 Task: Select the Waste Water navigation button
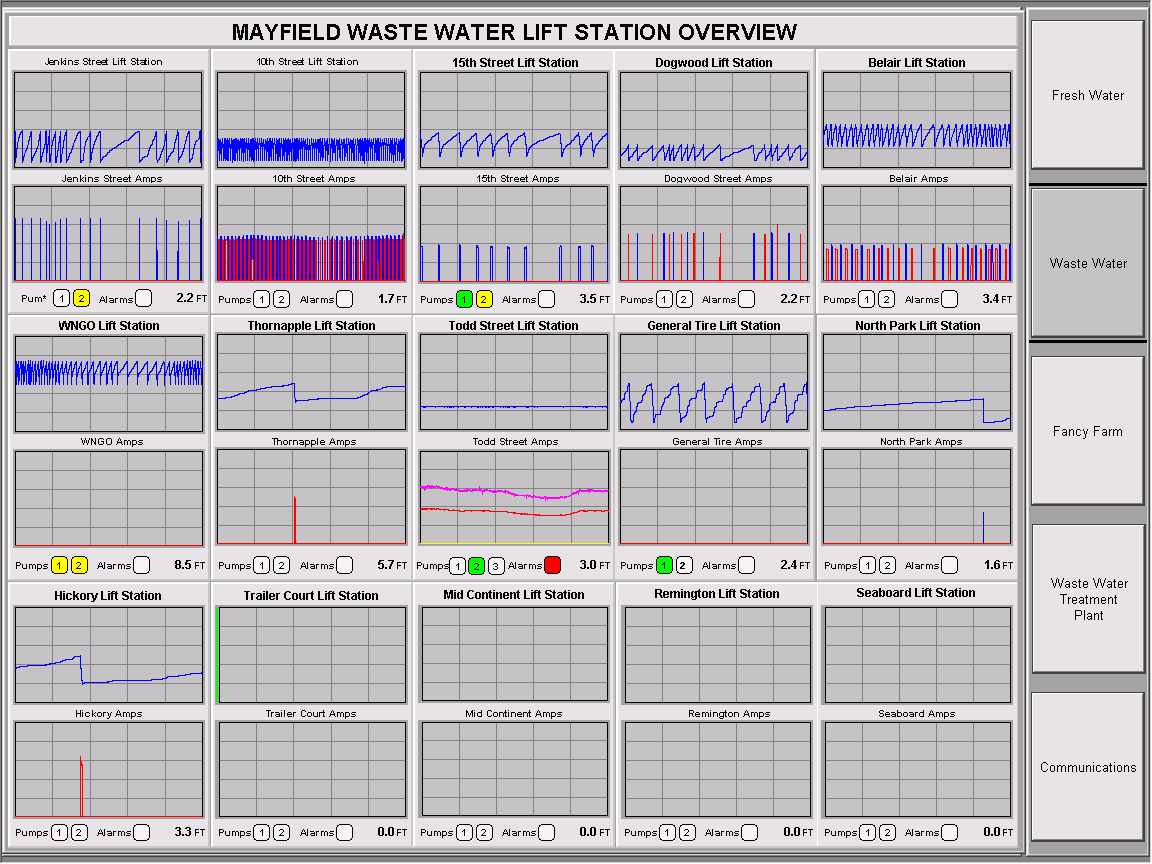[1088, 263]
